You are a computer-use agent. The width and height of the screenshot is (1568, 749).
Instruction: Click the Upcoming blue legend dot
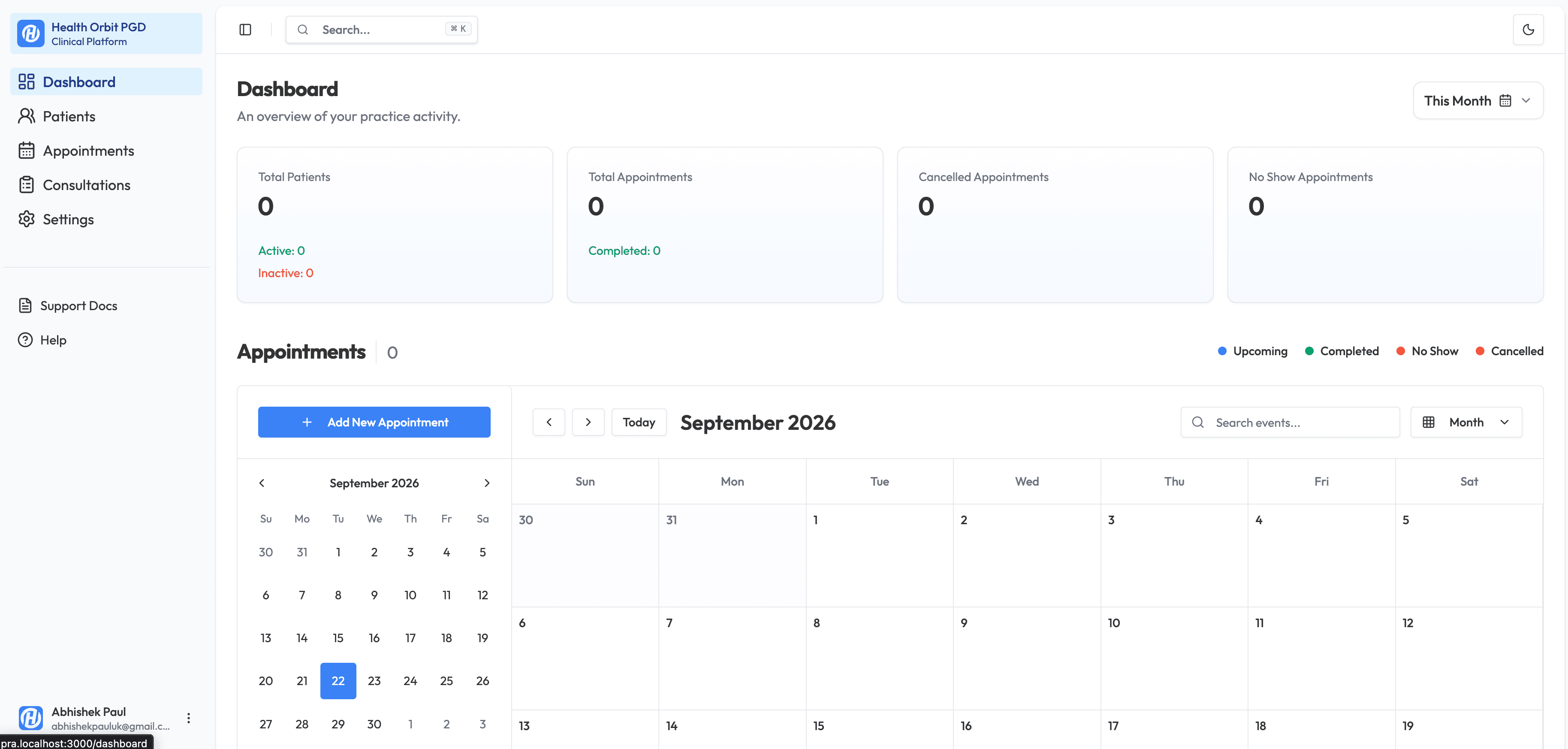tap(1221, 351)
